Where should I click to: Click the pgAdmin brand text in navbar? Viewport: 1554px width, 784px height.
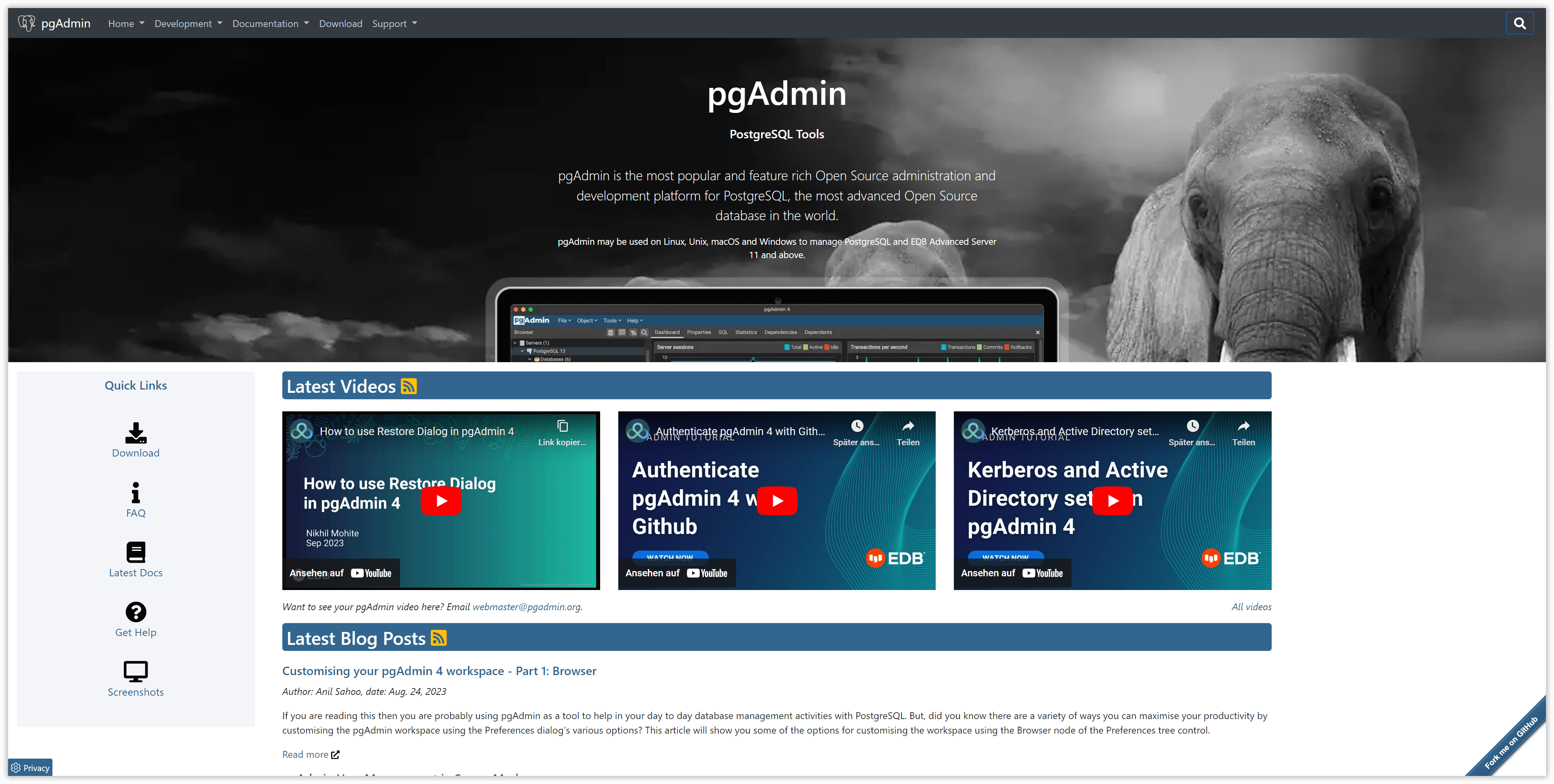66,23
